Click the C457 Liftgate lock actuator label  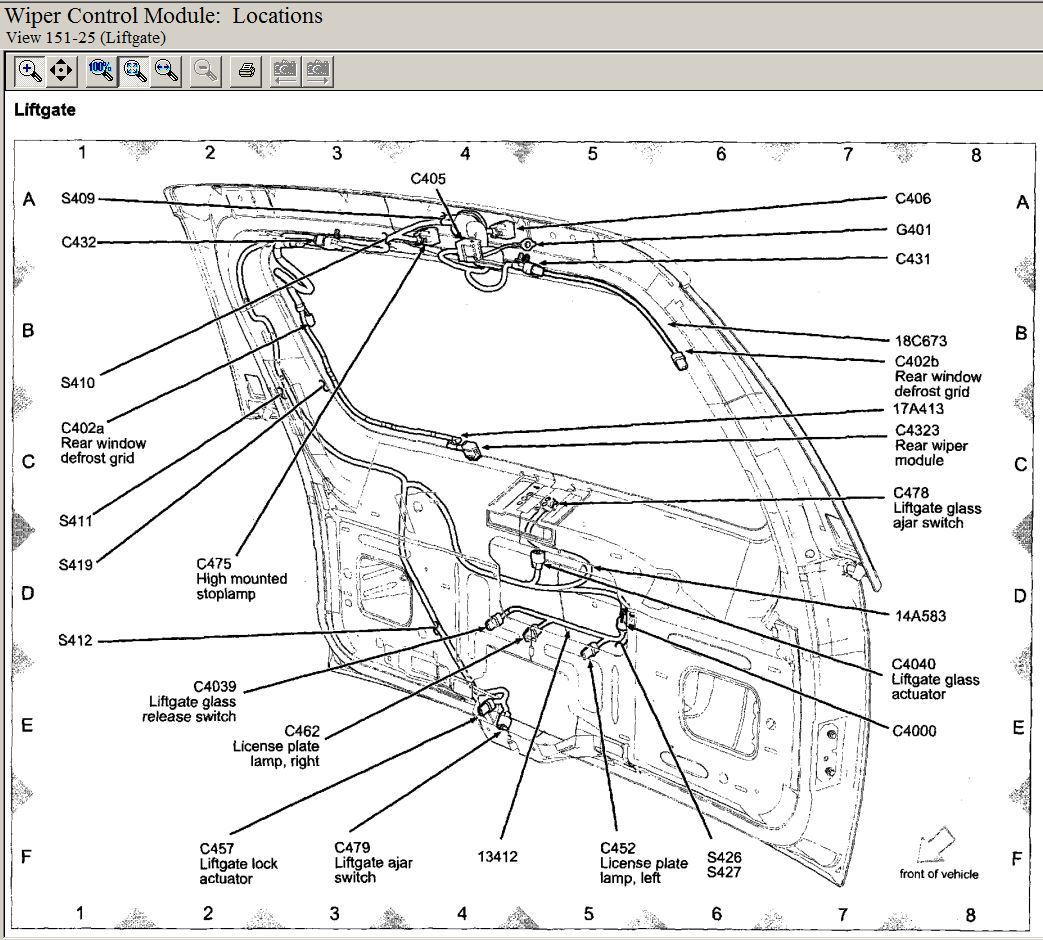(238, 864)
